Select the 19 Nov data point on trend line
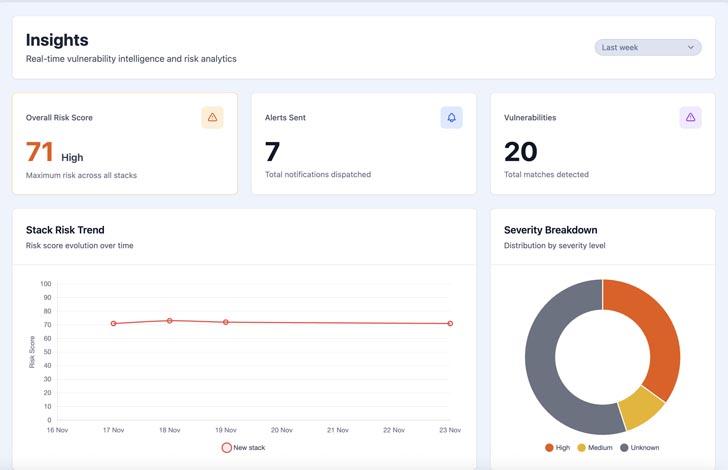Image resolution: width=728 pixels, height=470 pixels. tap(225, 322)
